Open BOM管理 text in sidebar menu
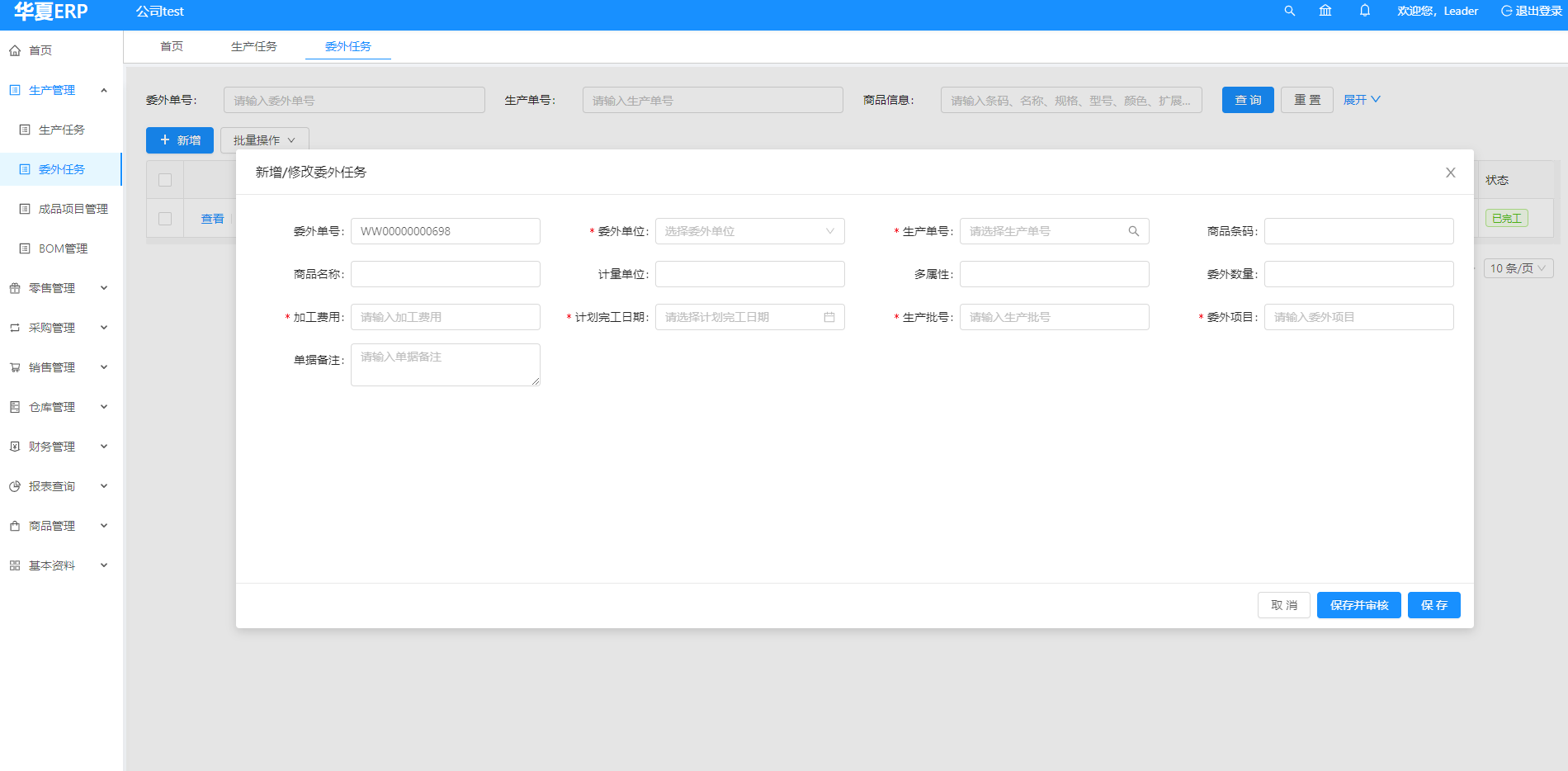The width and height of the screenshot is (1568, 771). click(64, 248)
